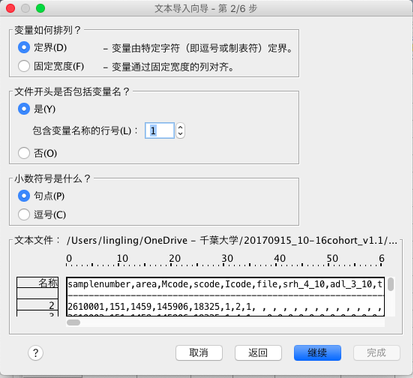Click the green zoom window button
This screenshot has height=378, width=413.
pyautogui.click(x=40, y=8)
